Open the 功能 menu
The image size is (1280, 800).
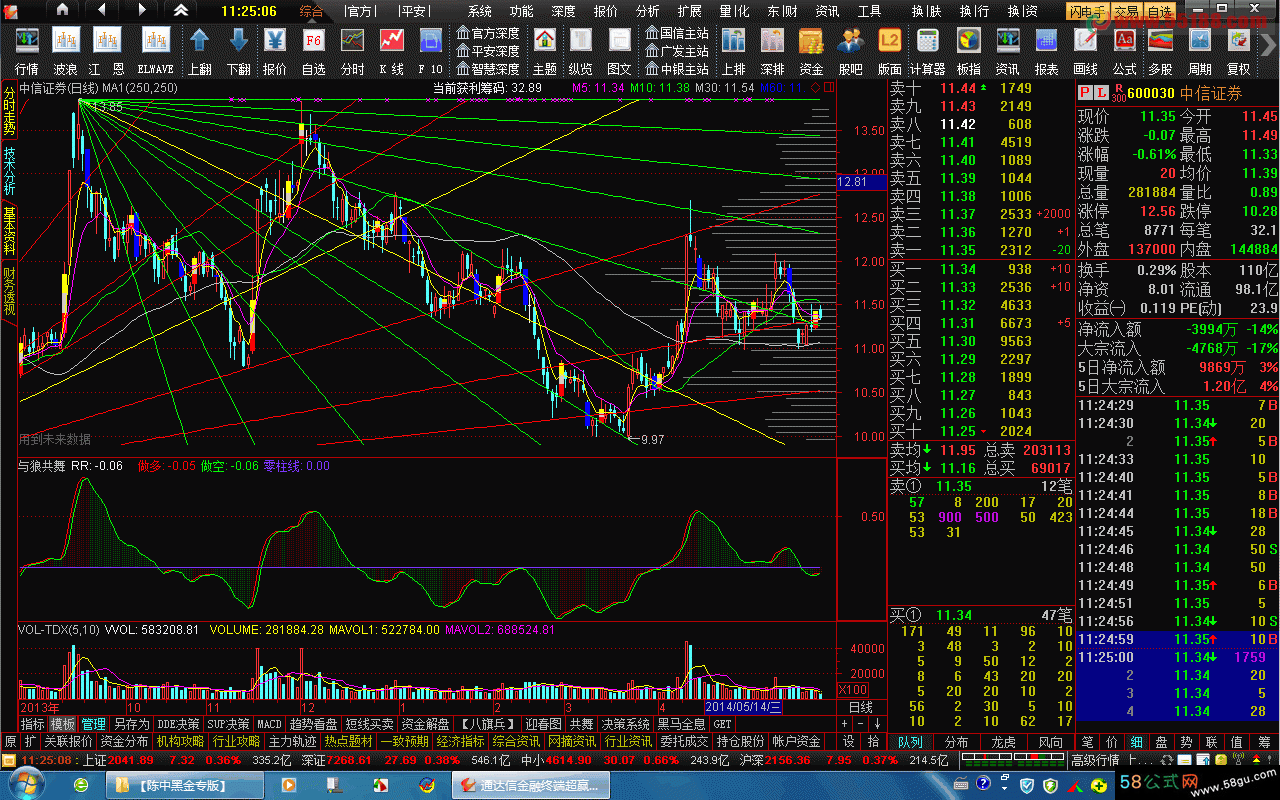[x=521, y=11]
